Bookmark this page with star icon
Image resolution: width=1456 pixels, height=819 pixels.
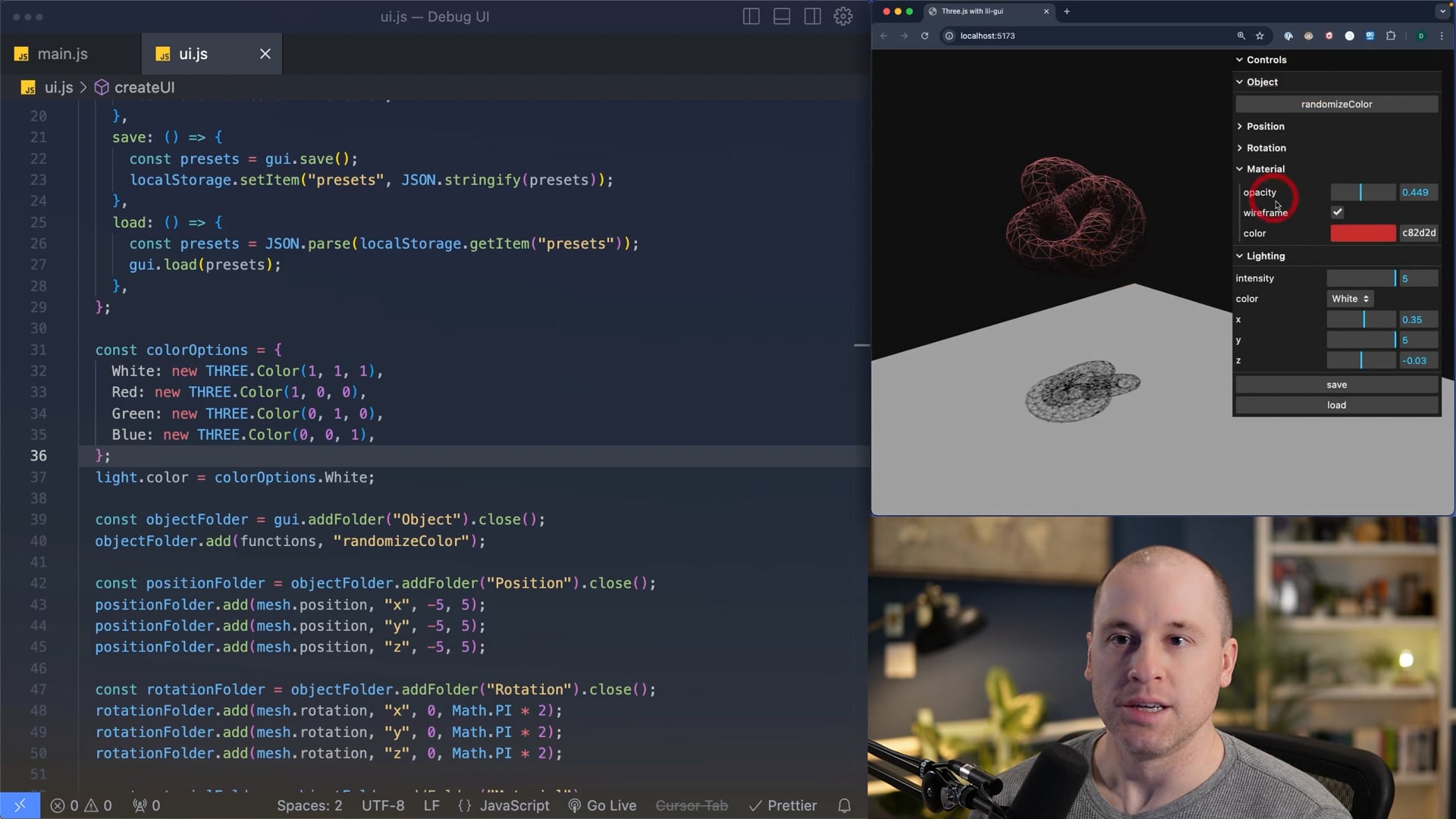(x=1260, y=36)
